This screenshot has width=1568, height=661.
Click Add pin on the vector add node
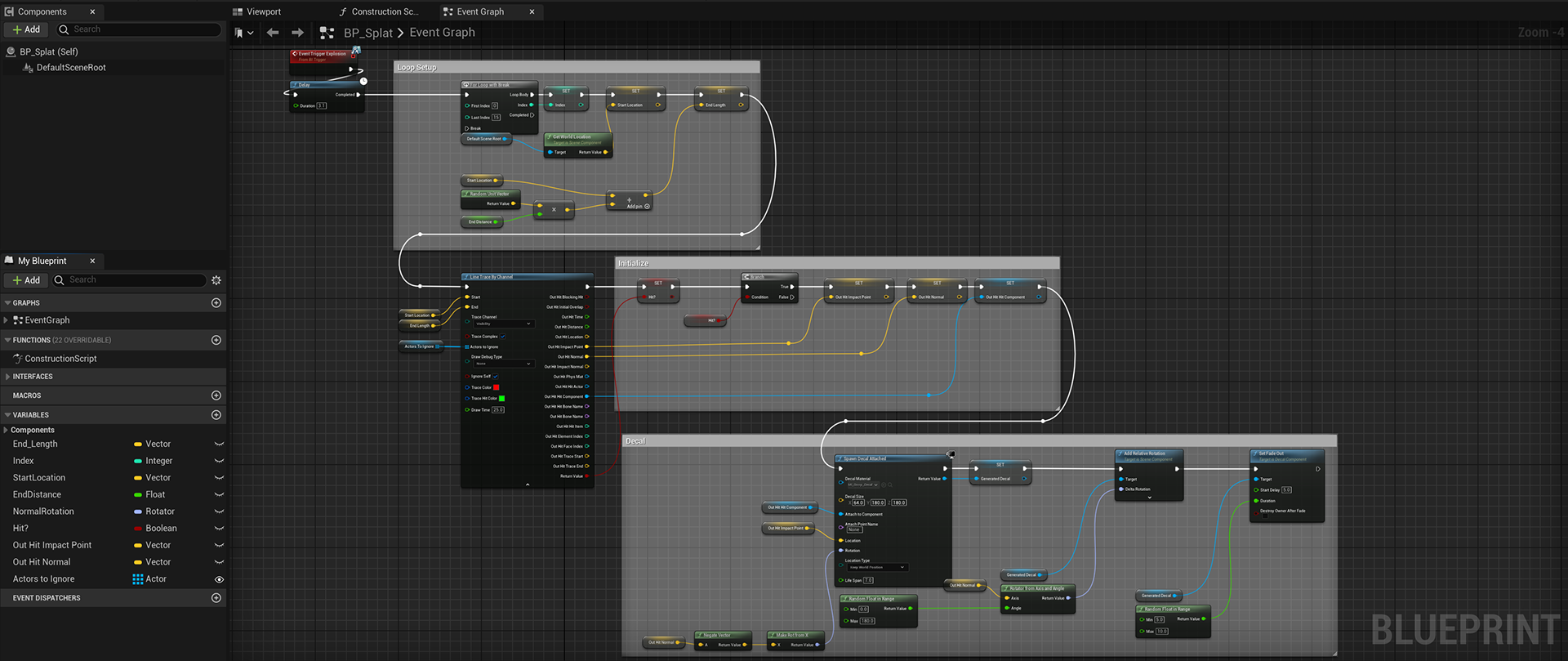(x=639, y=207)
